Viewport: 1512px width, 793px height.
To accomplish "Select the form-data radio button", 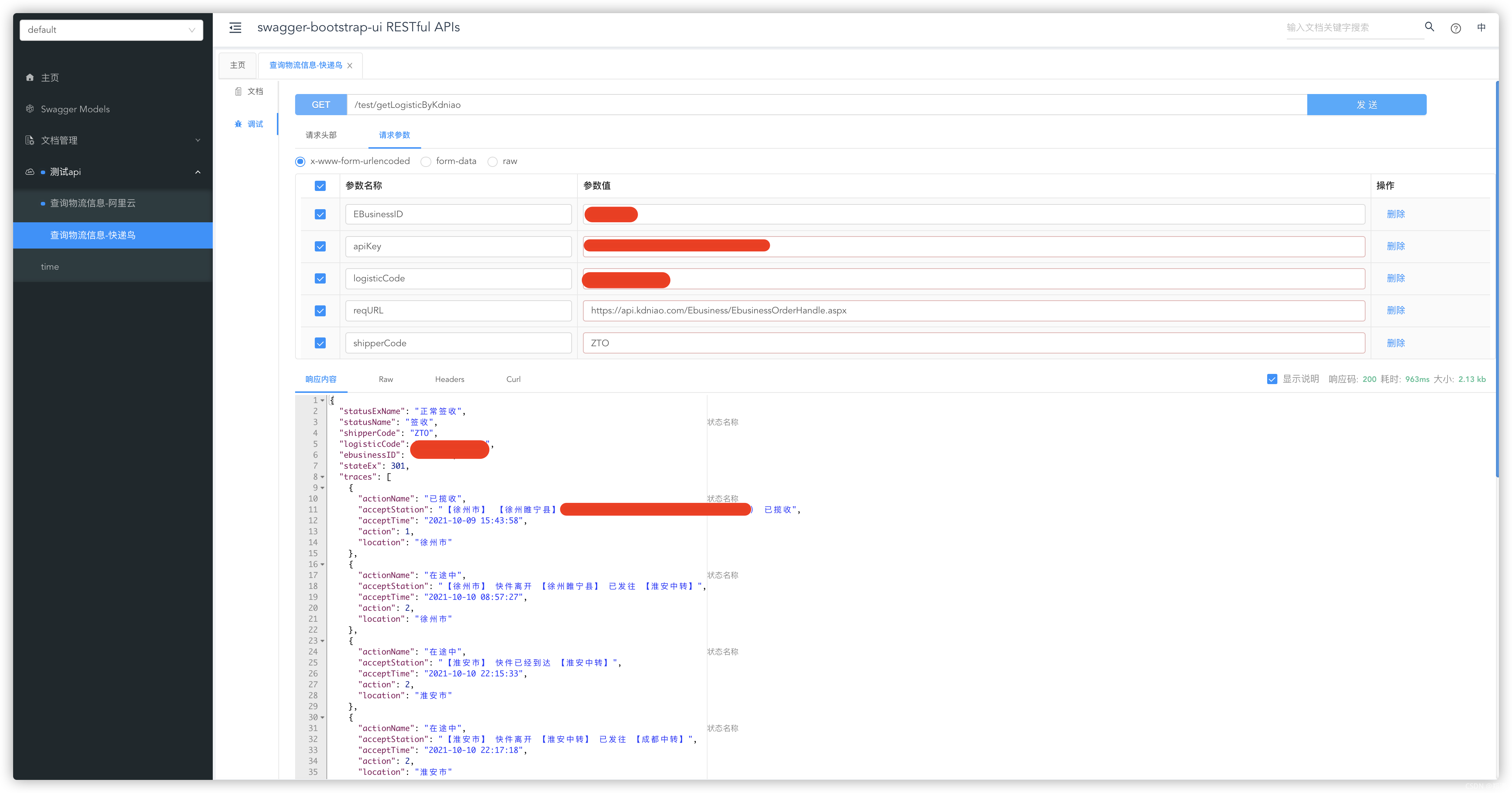I will pyautogui.click(x=426, y=161).
